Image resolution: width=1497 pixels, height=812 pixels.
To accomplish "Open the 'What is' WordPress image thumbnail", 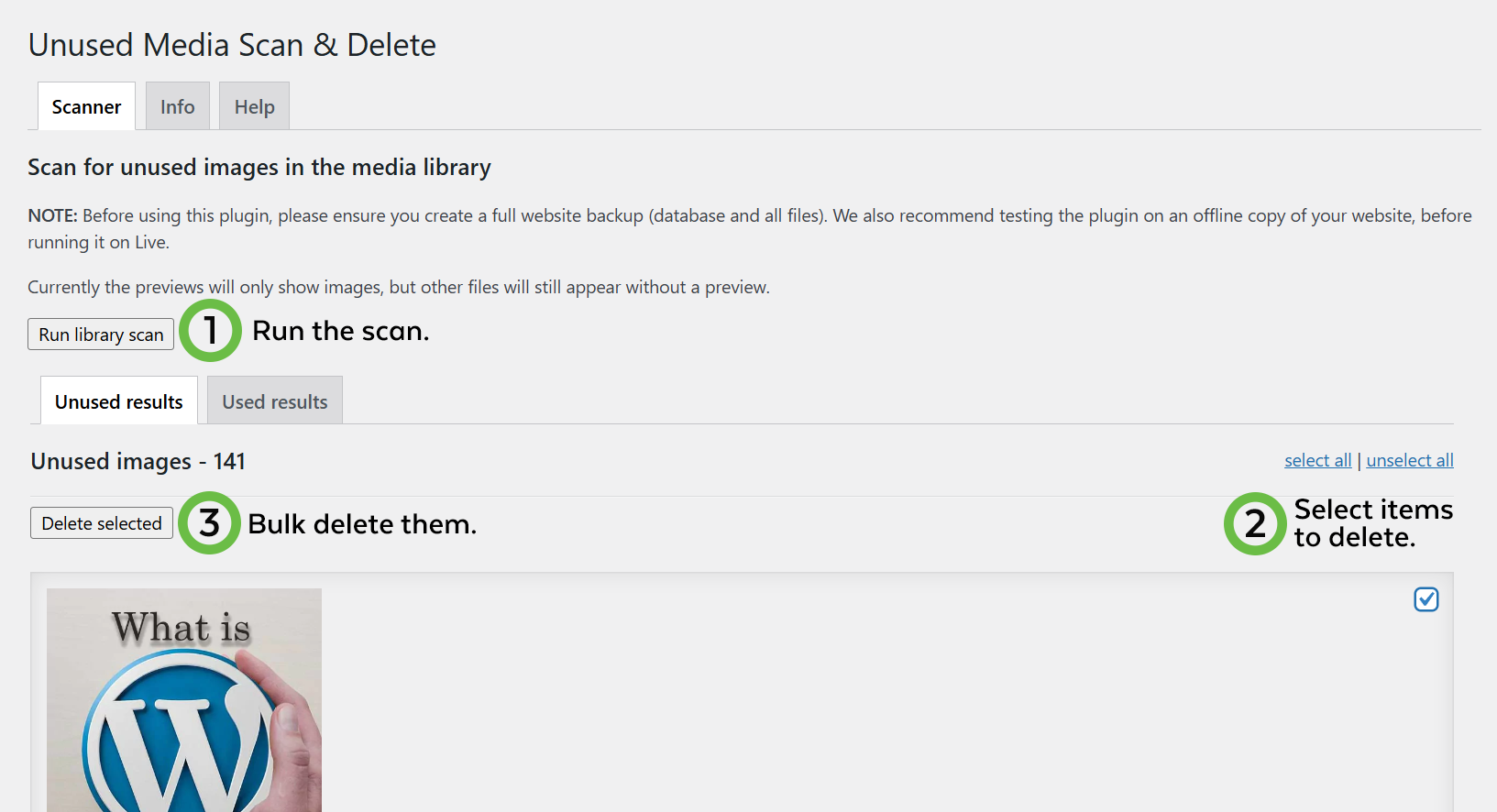I will (x=184, y=700).
